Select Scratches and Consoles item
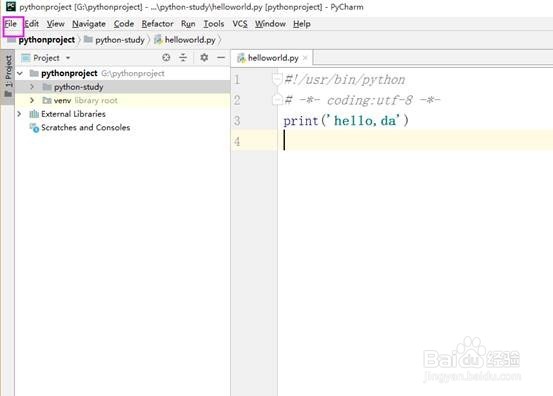The height and width of the screenshot is (396, 553). point(86,128)
